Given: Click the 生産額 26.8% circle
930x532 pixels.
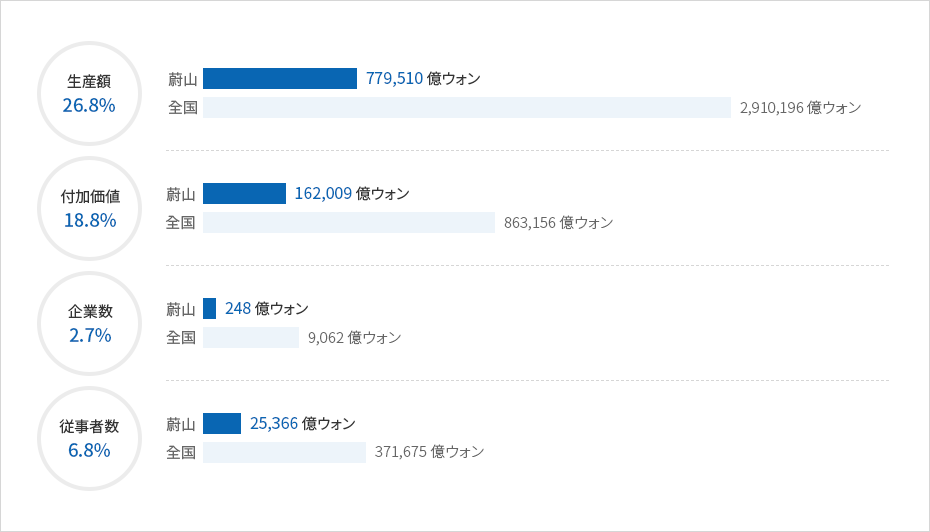Looking at the screenshot, I should point(90,93).
